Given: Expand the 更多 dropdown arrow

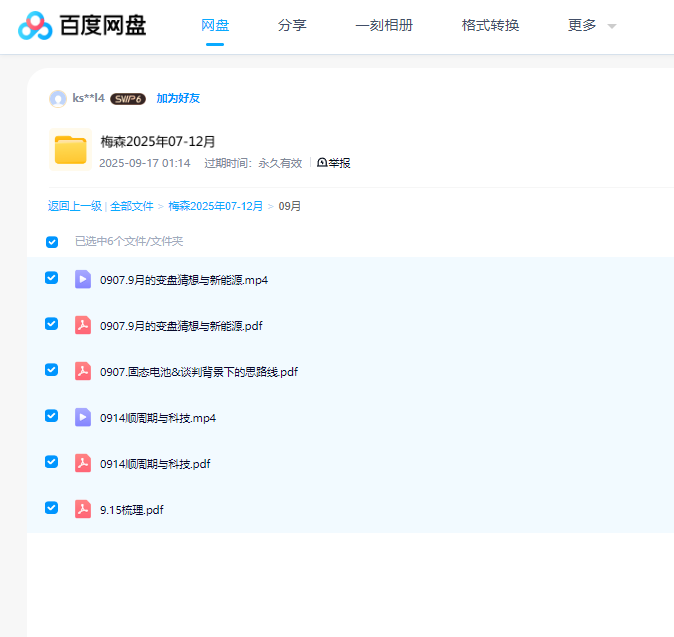Looking at the screenshot, I should (612, 27).
